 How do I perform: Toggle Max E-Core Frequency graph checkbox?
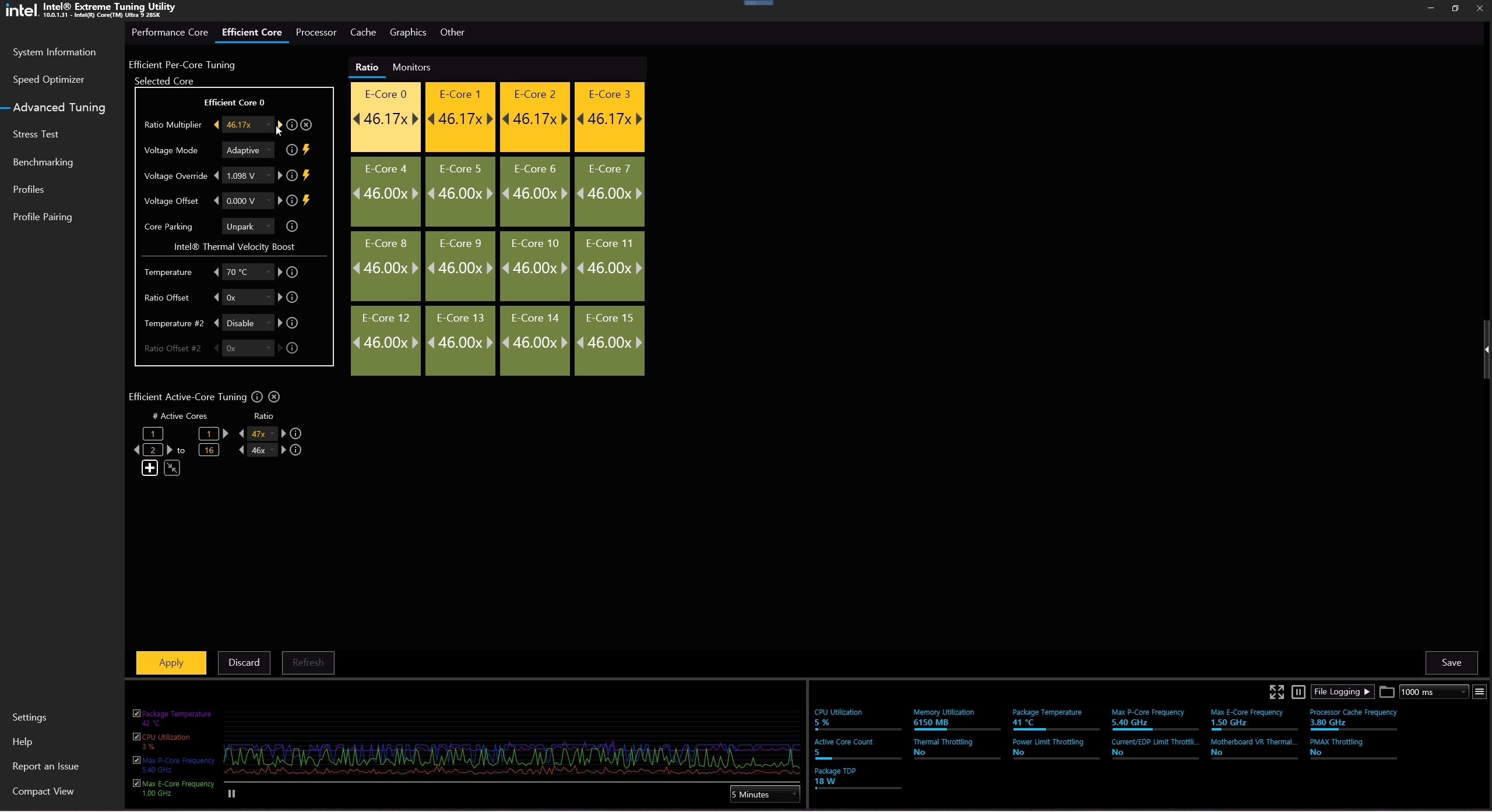[137, 783]
